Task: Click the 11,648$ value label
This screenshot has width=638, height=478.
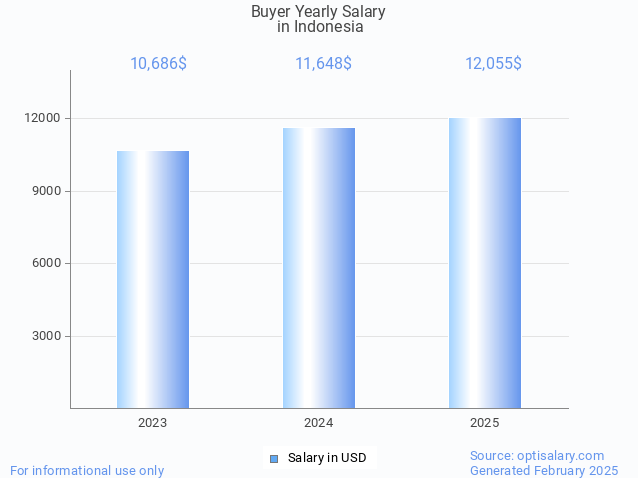Action: (x=323, y=63)
